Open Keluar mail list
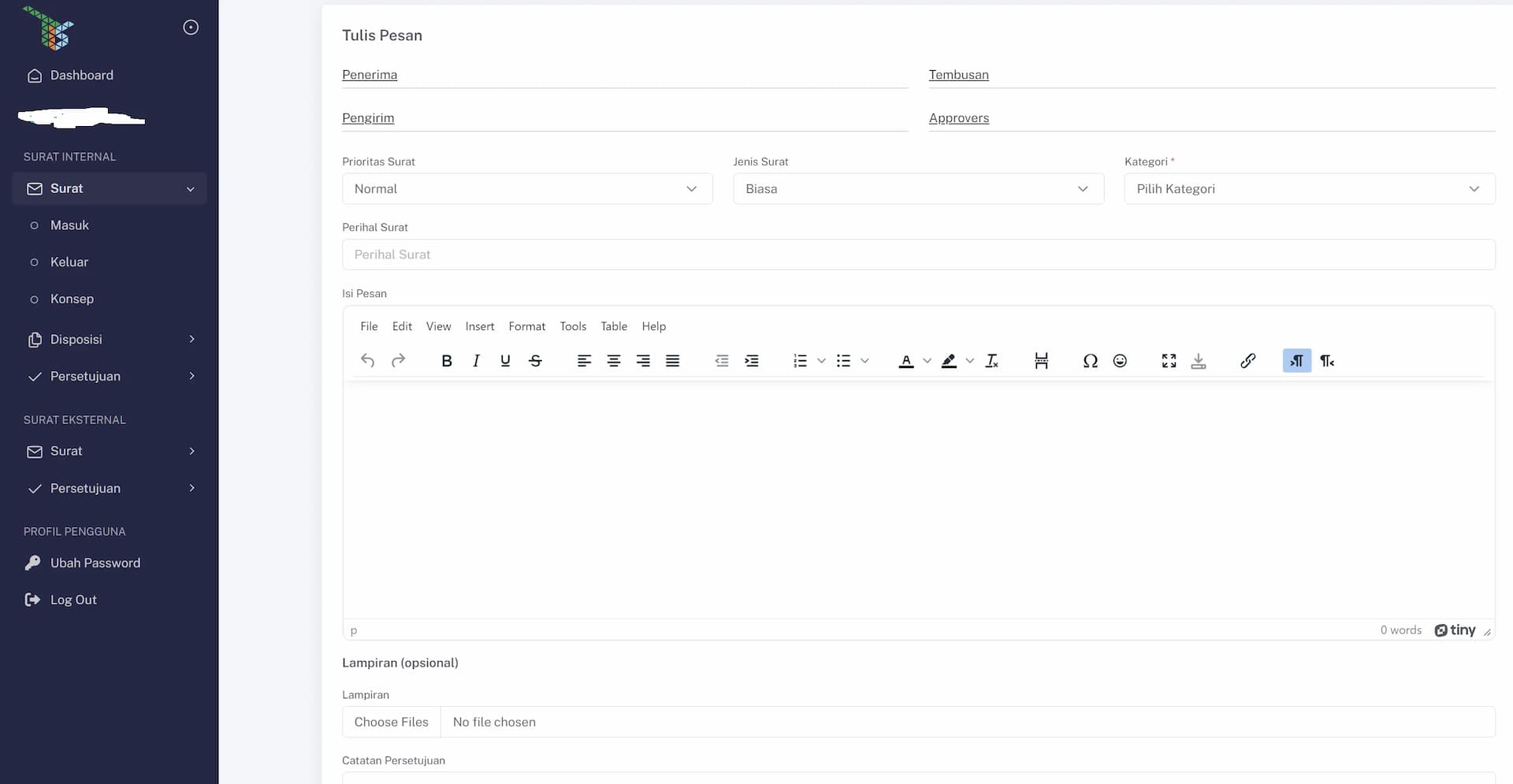 pos(69,262)
